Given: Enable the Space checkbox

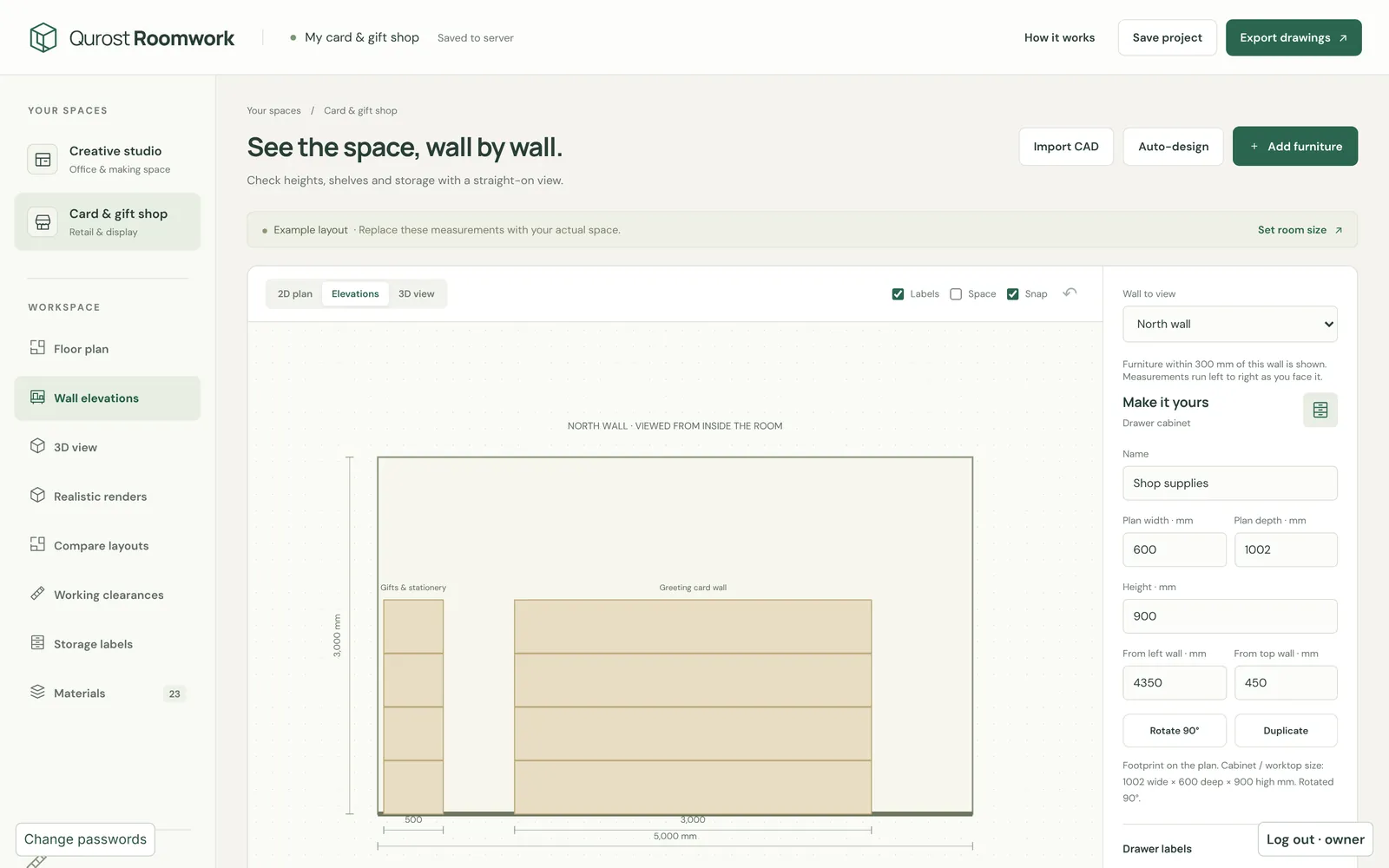Looking at the screenshot, I should [956, 294].
